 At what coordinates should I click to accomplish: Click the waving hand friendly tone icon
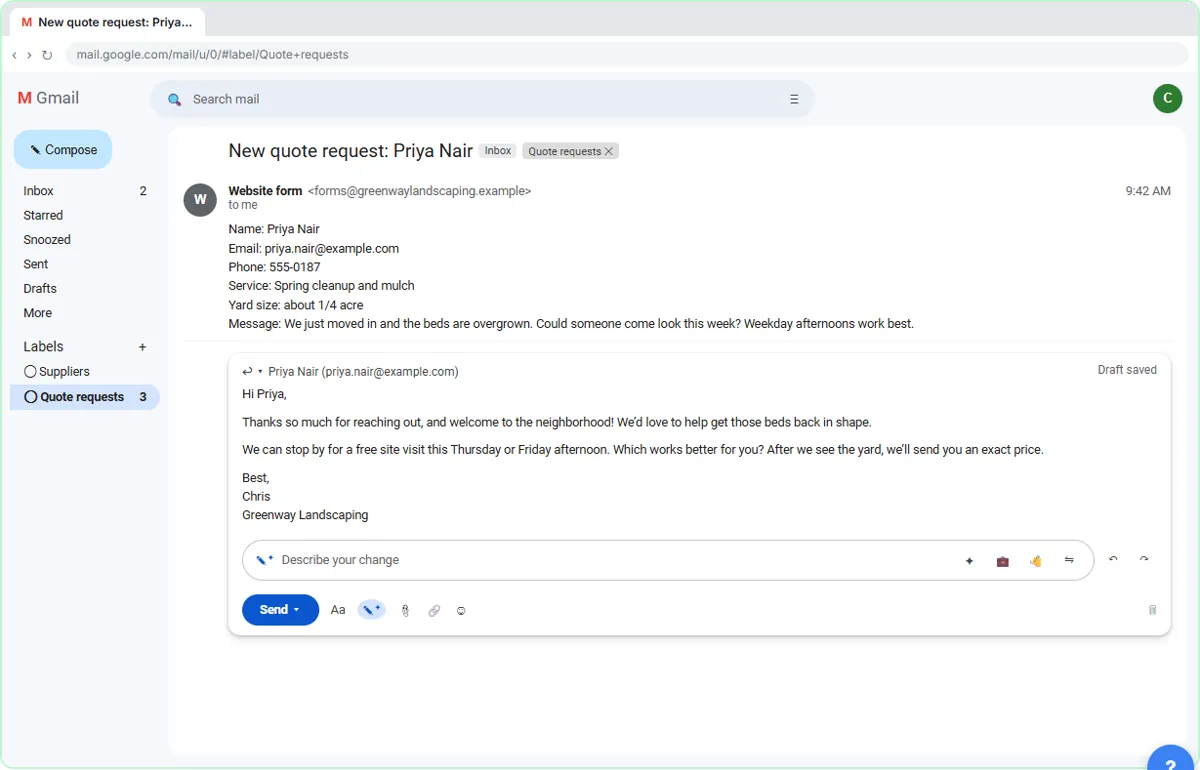(x=1035, y=561)
